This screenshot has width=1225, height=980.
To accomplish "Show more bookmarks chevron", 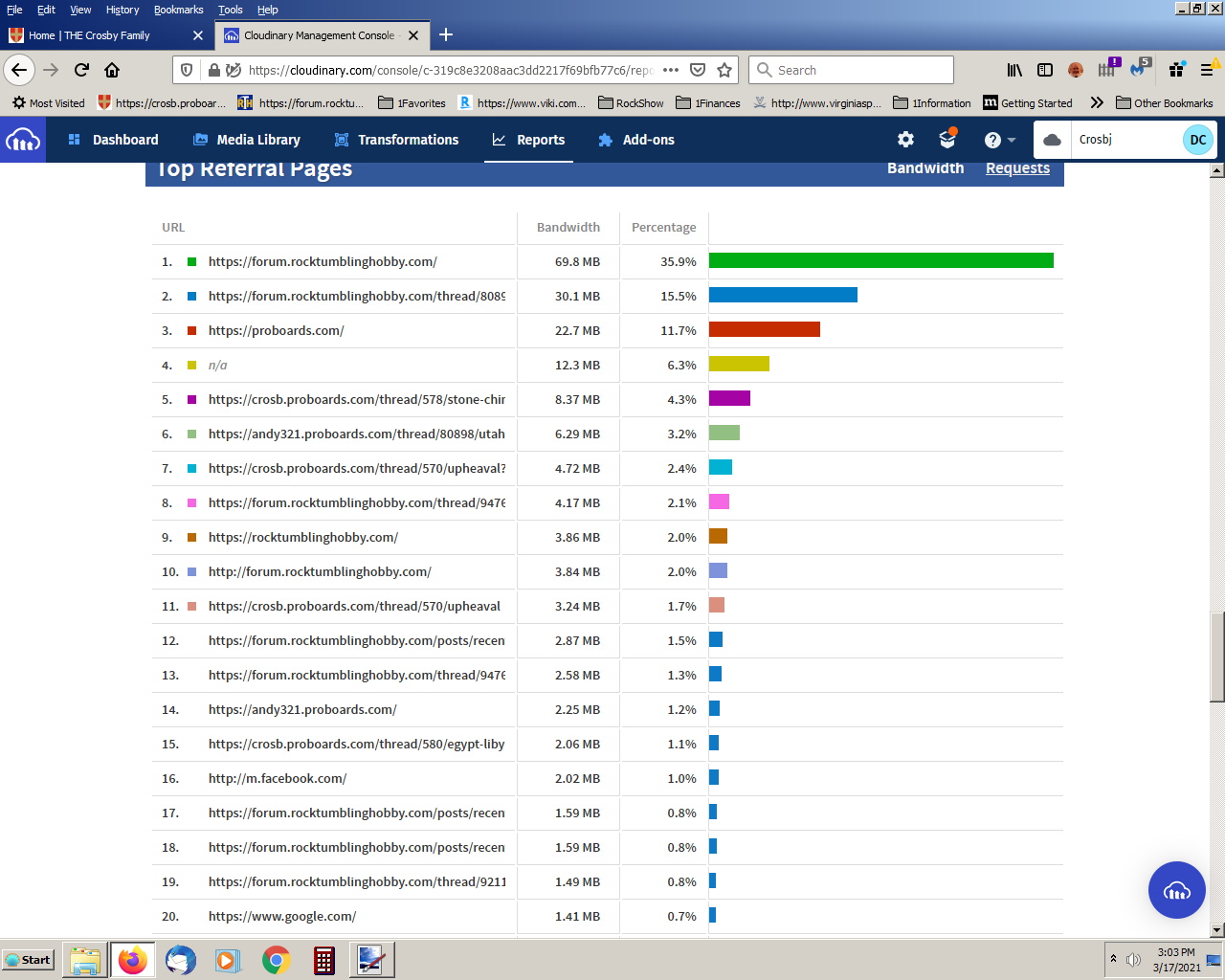I will (1097, 102).
